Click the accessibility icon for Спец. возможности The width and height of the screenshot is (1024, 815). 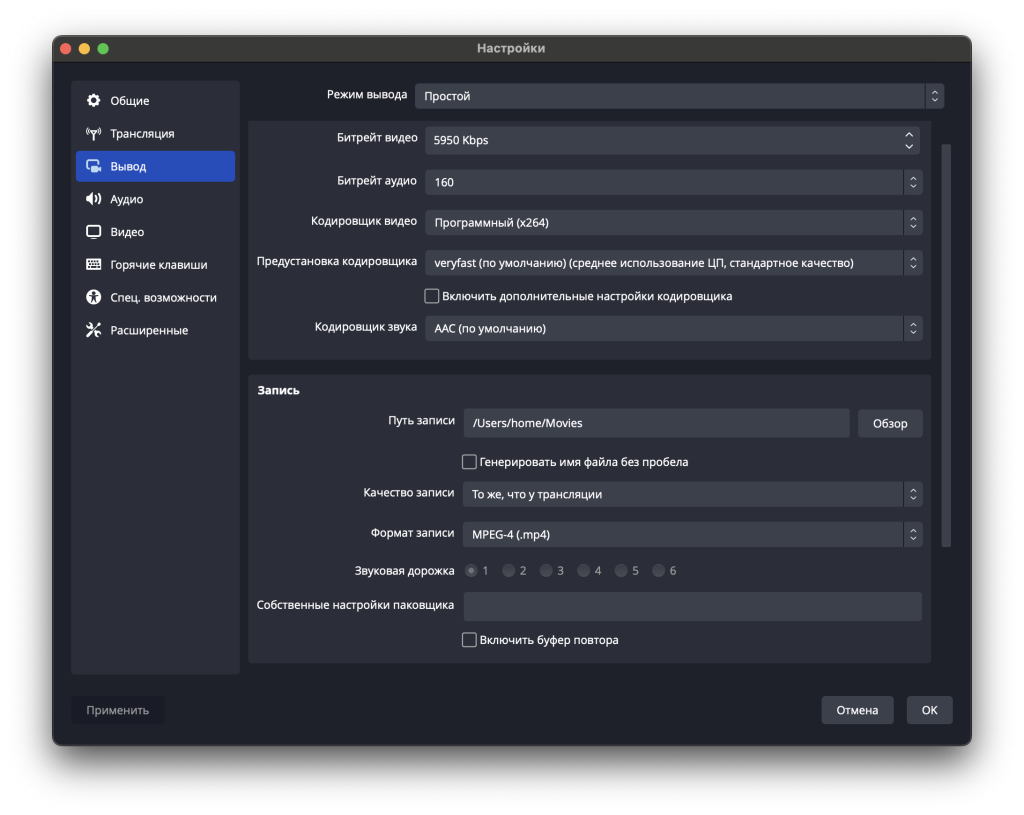click(93, 297)
